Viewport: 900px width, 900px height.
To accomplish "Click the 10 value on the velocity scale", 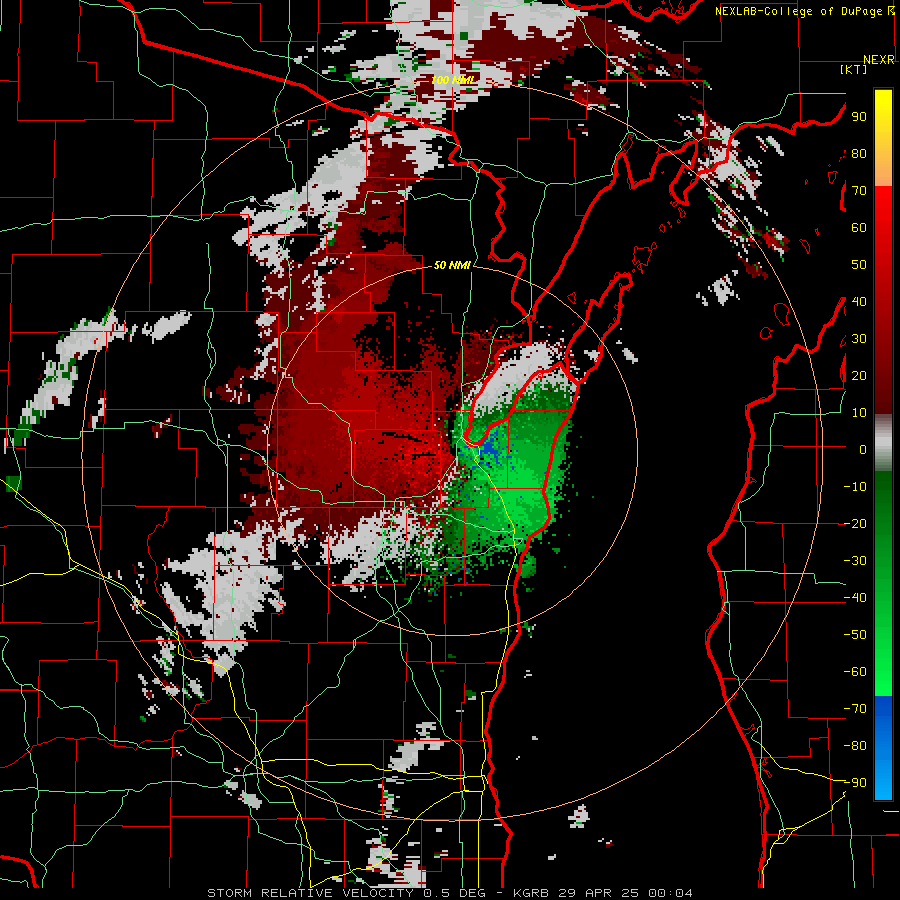I will [859, 413].
